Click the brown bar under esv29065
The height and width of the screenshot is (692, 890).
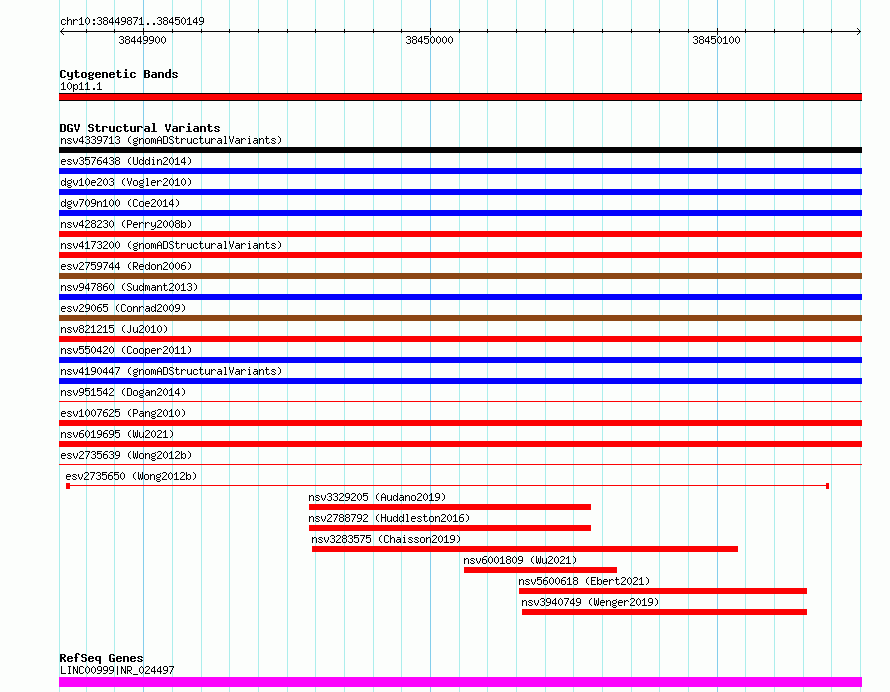point(460,318)
